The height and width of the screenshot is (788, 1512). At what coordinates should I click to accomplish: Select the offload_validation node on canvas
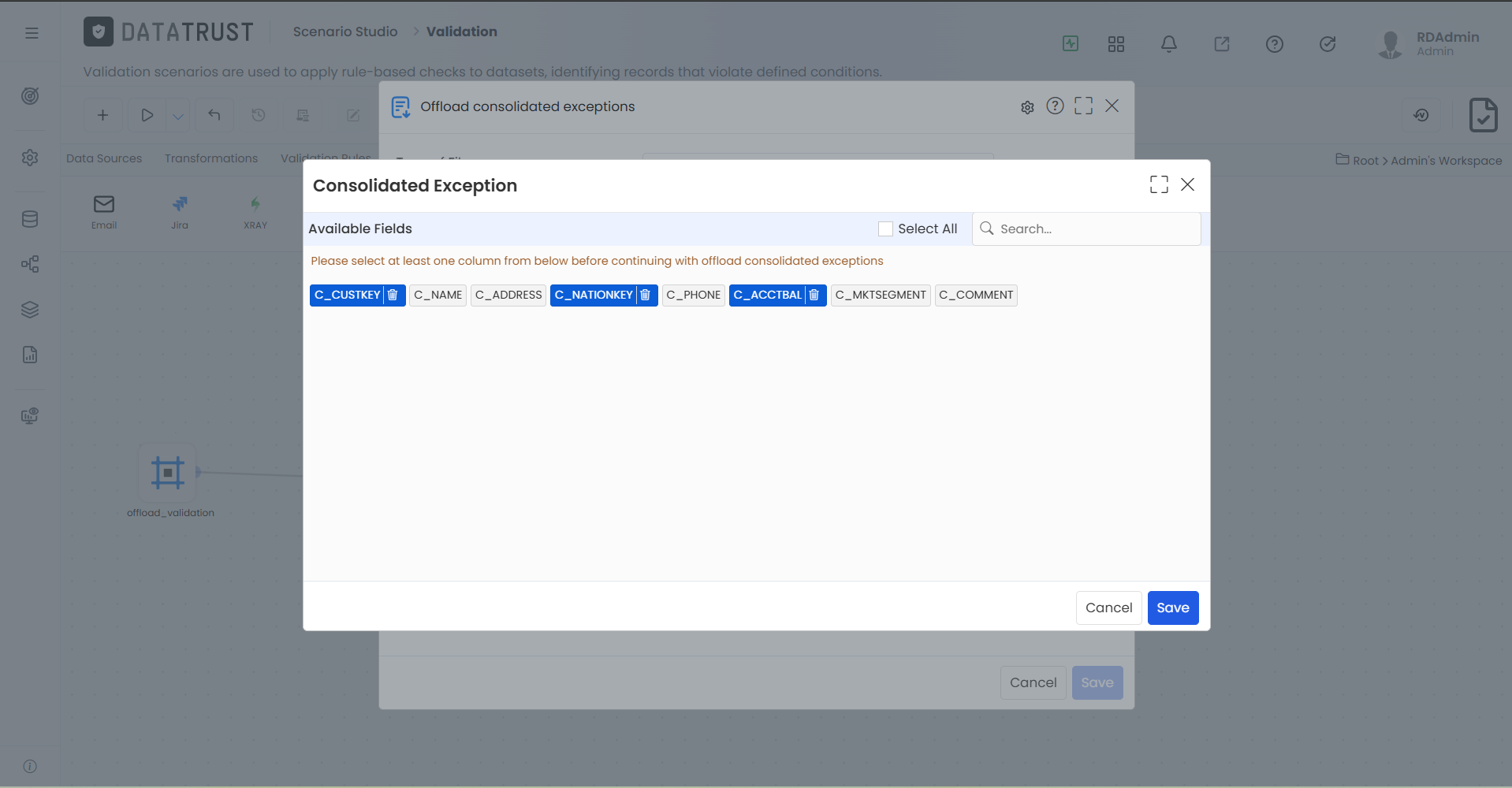point(168,472)
